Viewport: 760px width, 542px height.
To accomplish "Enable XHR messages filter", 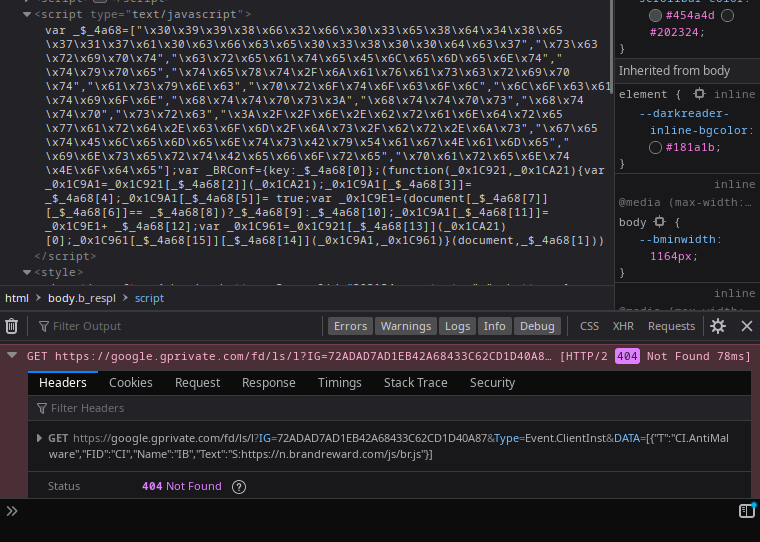I will 623,326.
